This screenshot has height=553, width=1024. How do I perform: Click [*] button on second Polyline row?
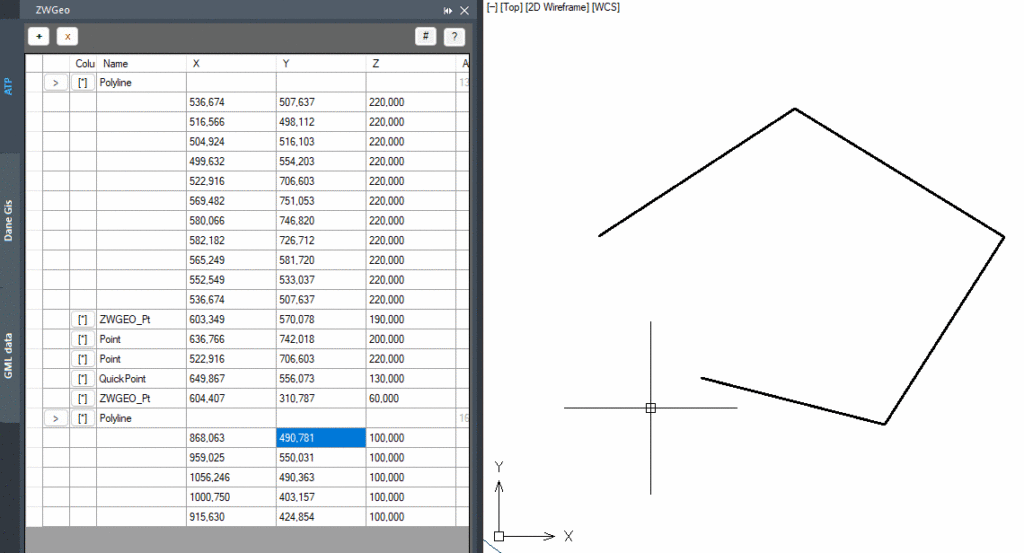(x=83, y=419)
